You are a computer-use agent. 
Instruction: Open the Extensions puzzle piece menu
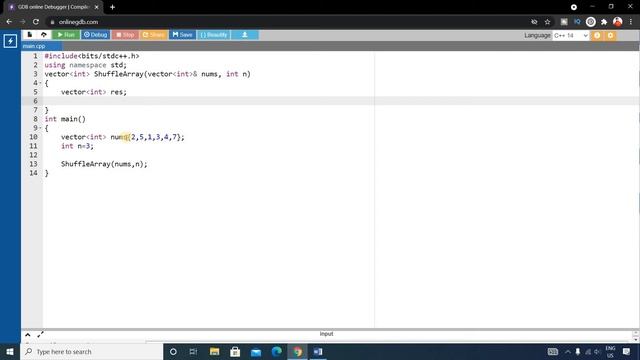[x=604, y=22]
